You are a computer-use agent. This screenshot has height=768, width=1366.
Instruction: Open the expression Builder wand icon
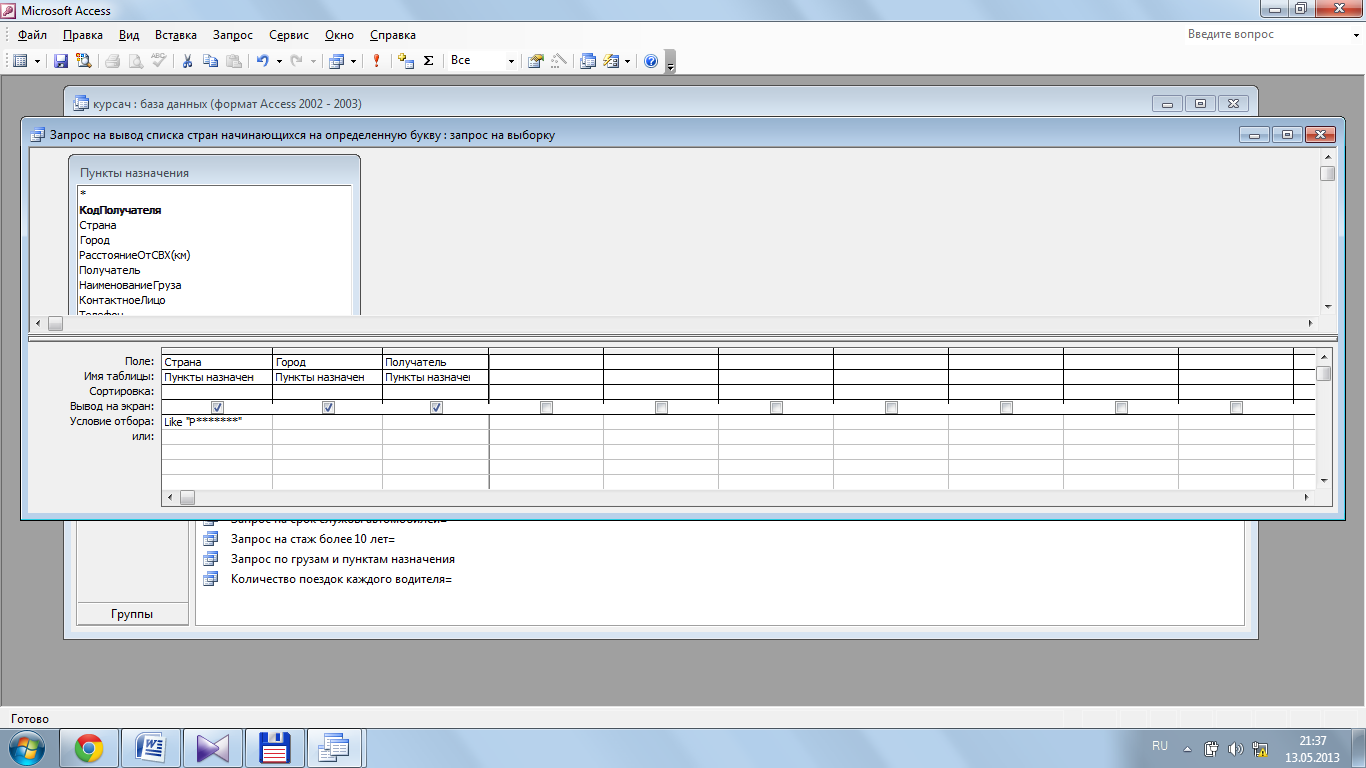[558, 61]
